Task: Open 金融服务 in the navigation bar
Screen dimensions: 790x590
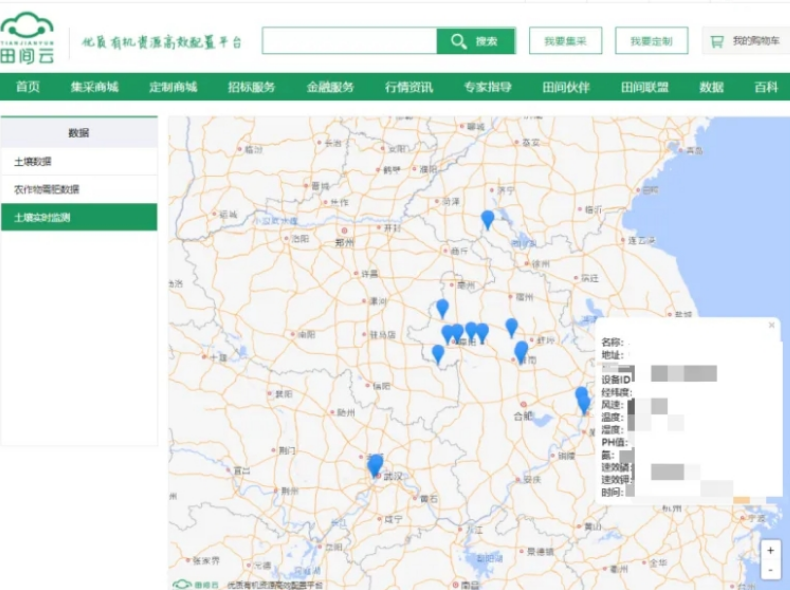Action: [330, 87]
